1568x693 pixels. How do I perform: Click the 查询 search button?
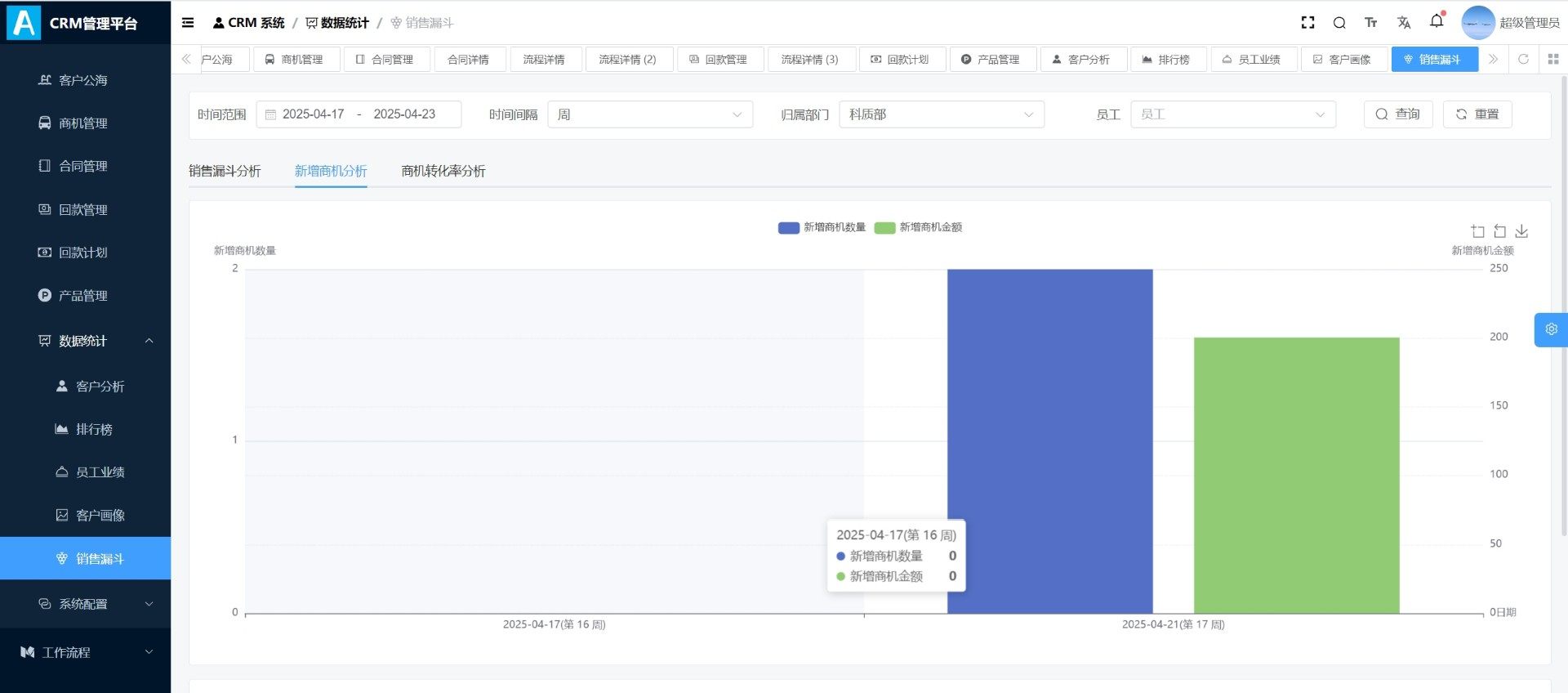coord(1398,114)
